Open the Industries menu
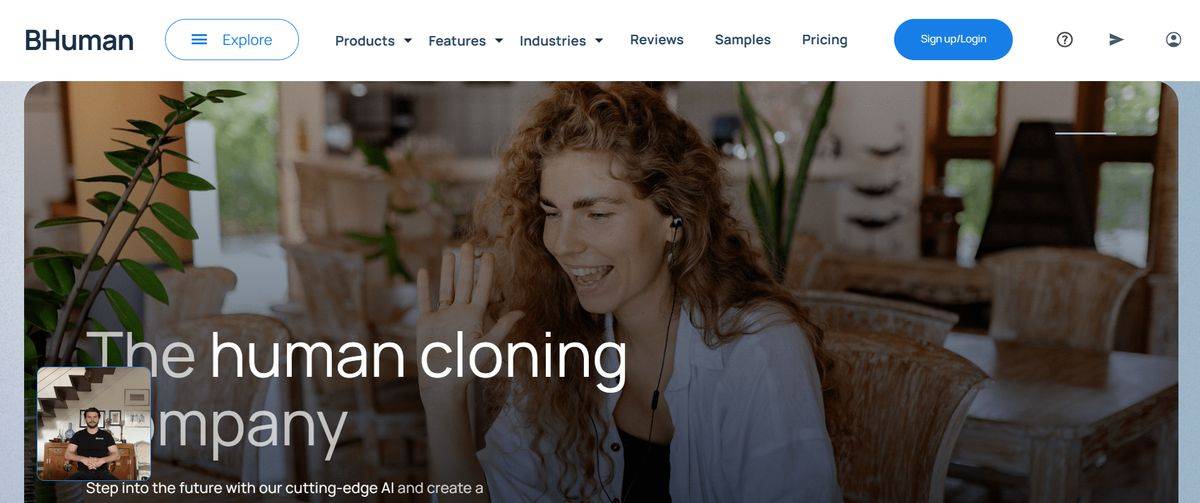Screen dimensions: 1200x503 pyautogui.click(x=553, y=41)
